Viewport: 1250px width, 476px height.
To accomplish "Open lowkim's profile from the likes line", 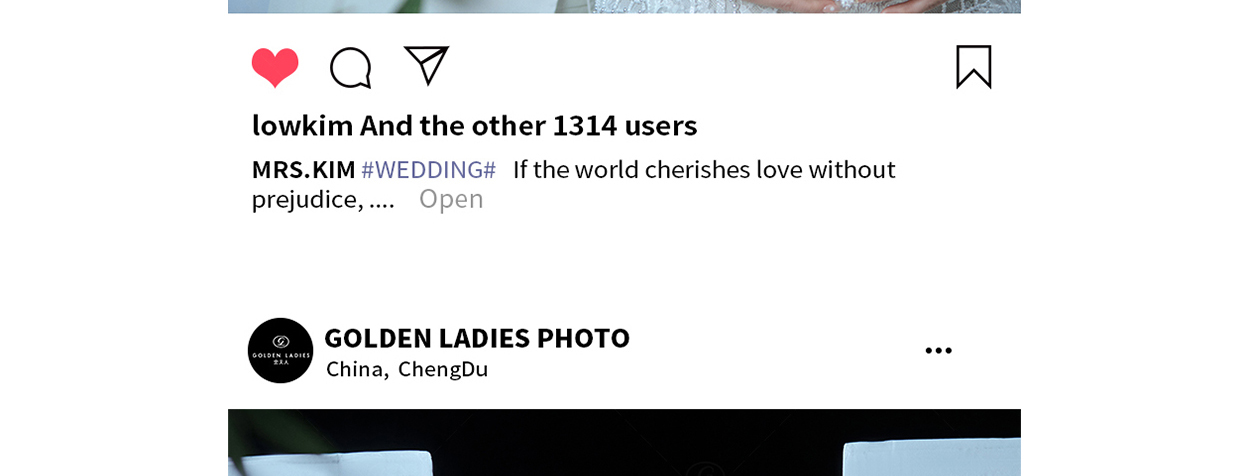I will [x=302, y=125].
